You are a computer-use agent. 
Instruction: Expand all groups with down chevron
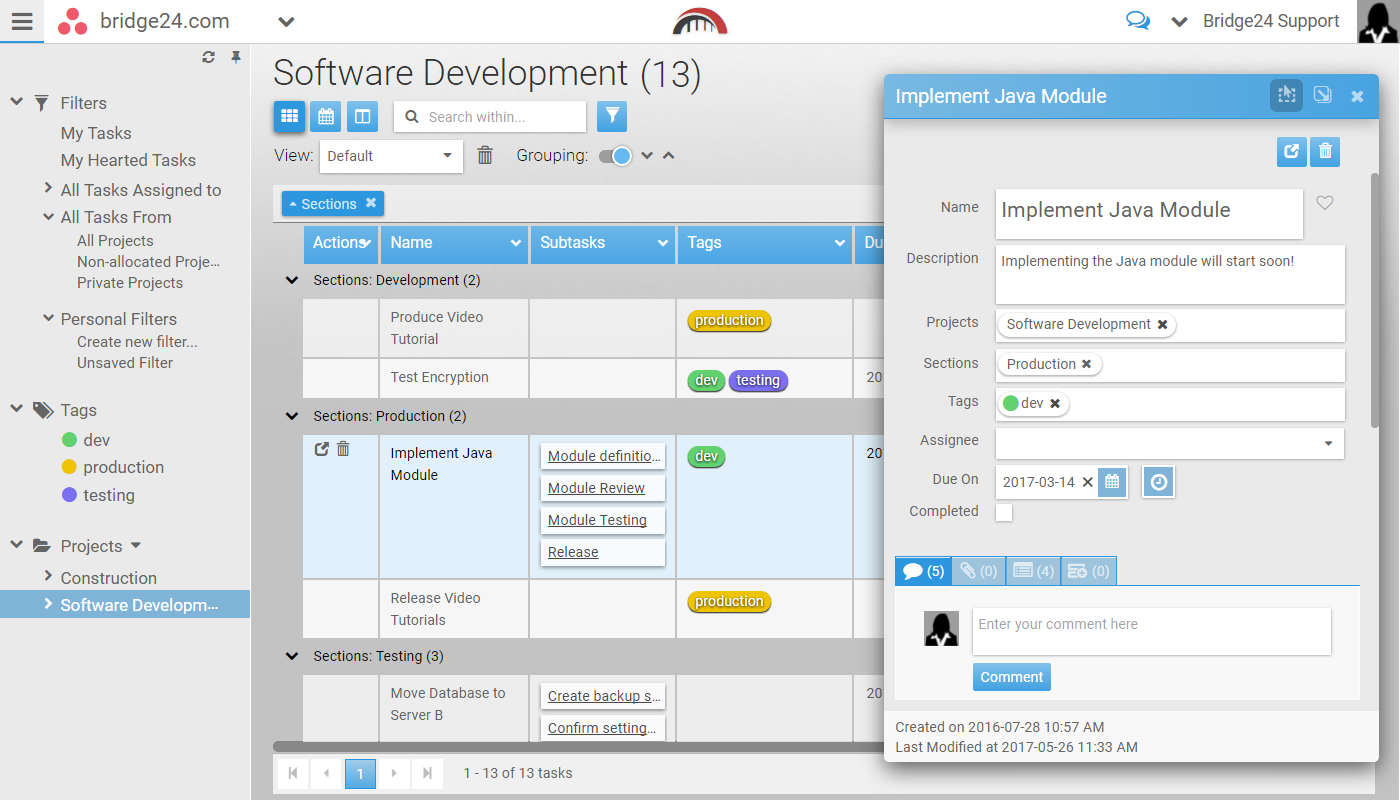click(x=647, y=155)
